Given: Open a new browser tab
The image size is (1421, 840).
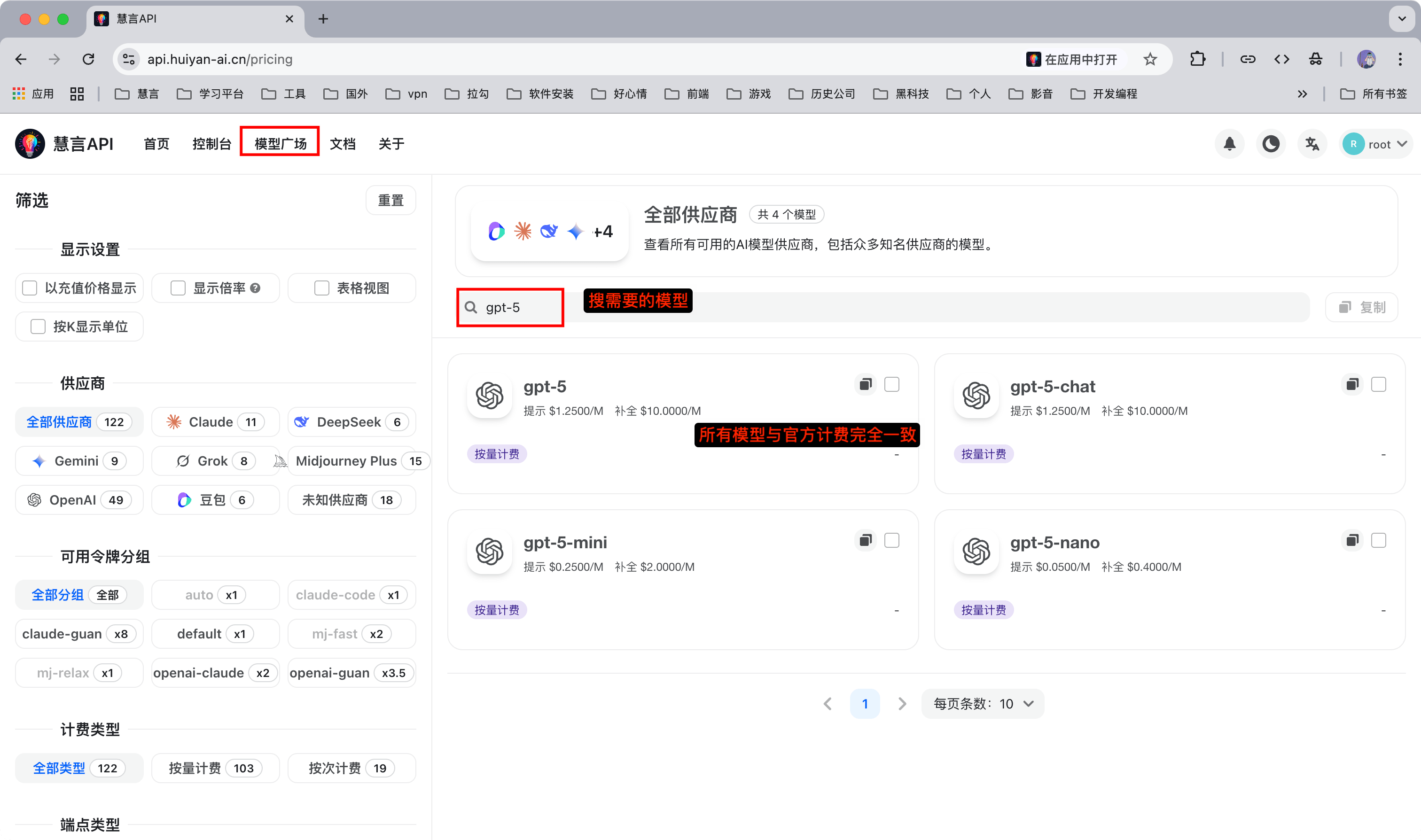Looking at the screenshot, I should click(323, 19).
